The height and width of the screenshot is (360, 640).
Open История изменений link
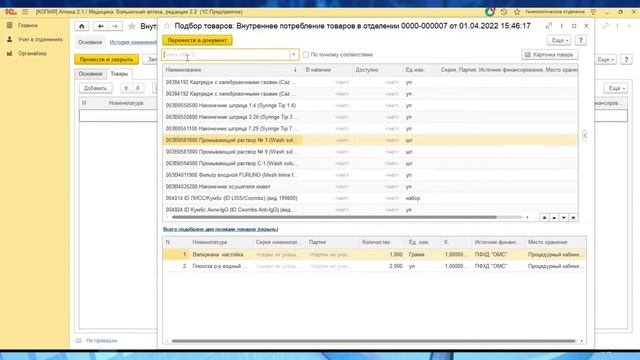coord(133,42)
